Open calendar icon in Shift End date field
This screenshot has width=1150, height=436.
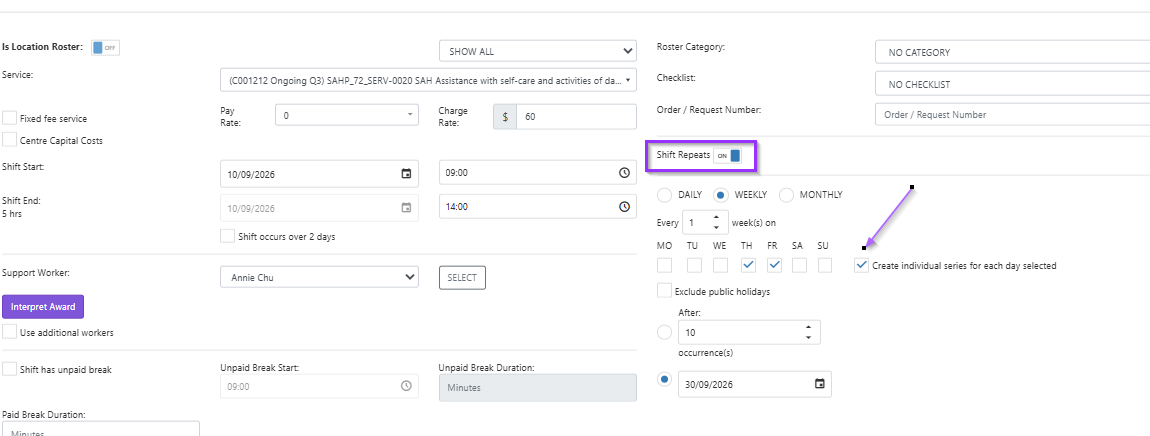tap(406, 208)
